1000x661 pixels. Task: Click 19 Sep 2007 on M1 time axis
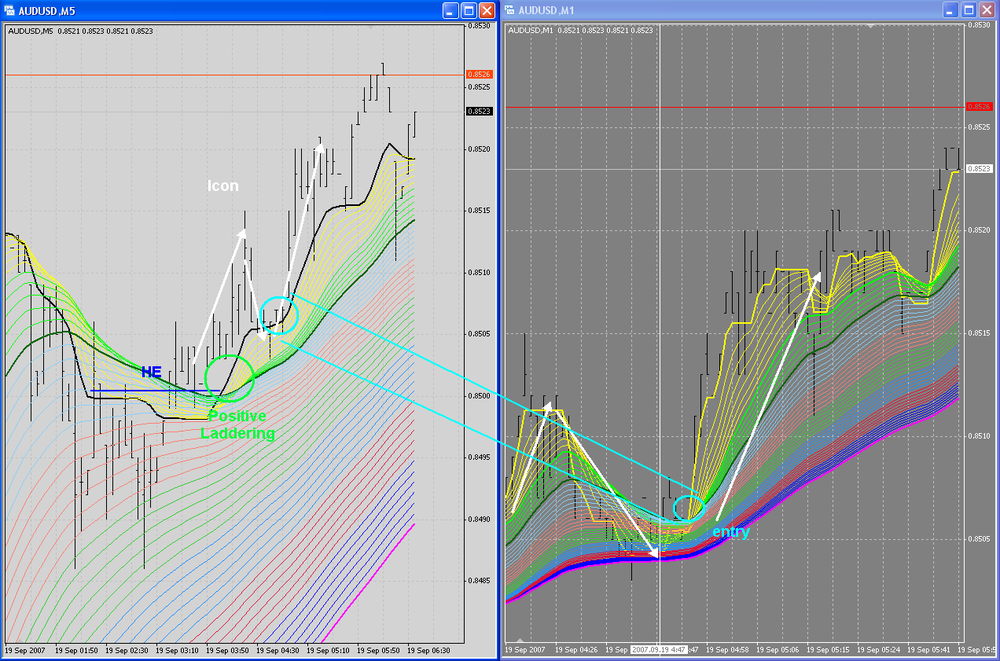(525, 650)
